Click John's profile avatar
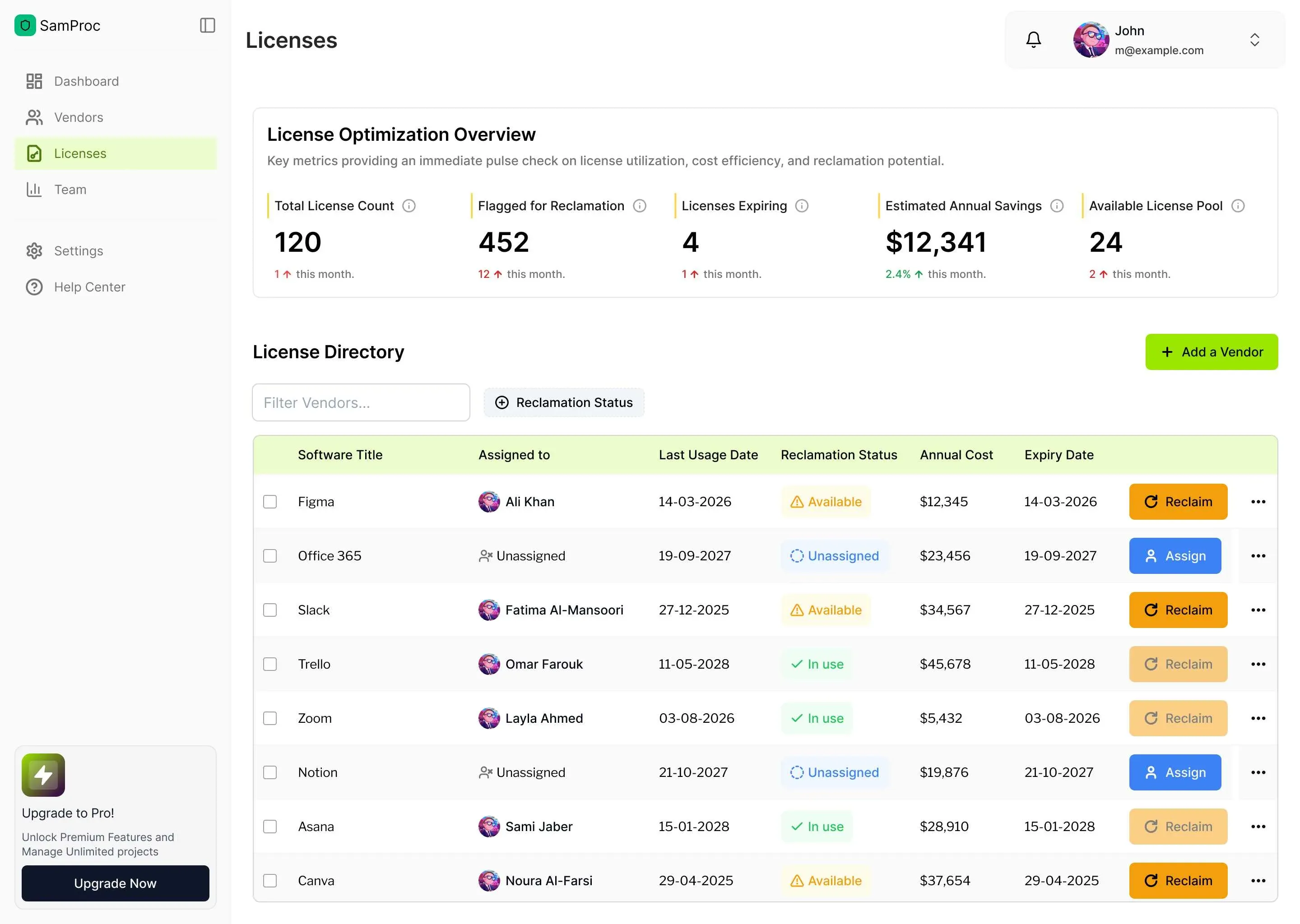1300x924 pixels. [x=1091, y=40]
